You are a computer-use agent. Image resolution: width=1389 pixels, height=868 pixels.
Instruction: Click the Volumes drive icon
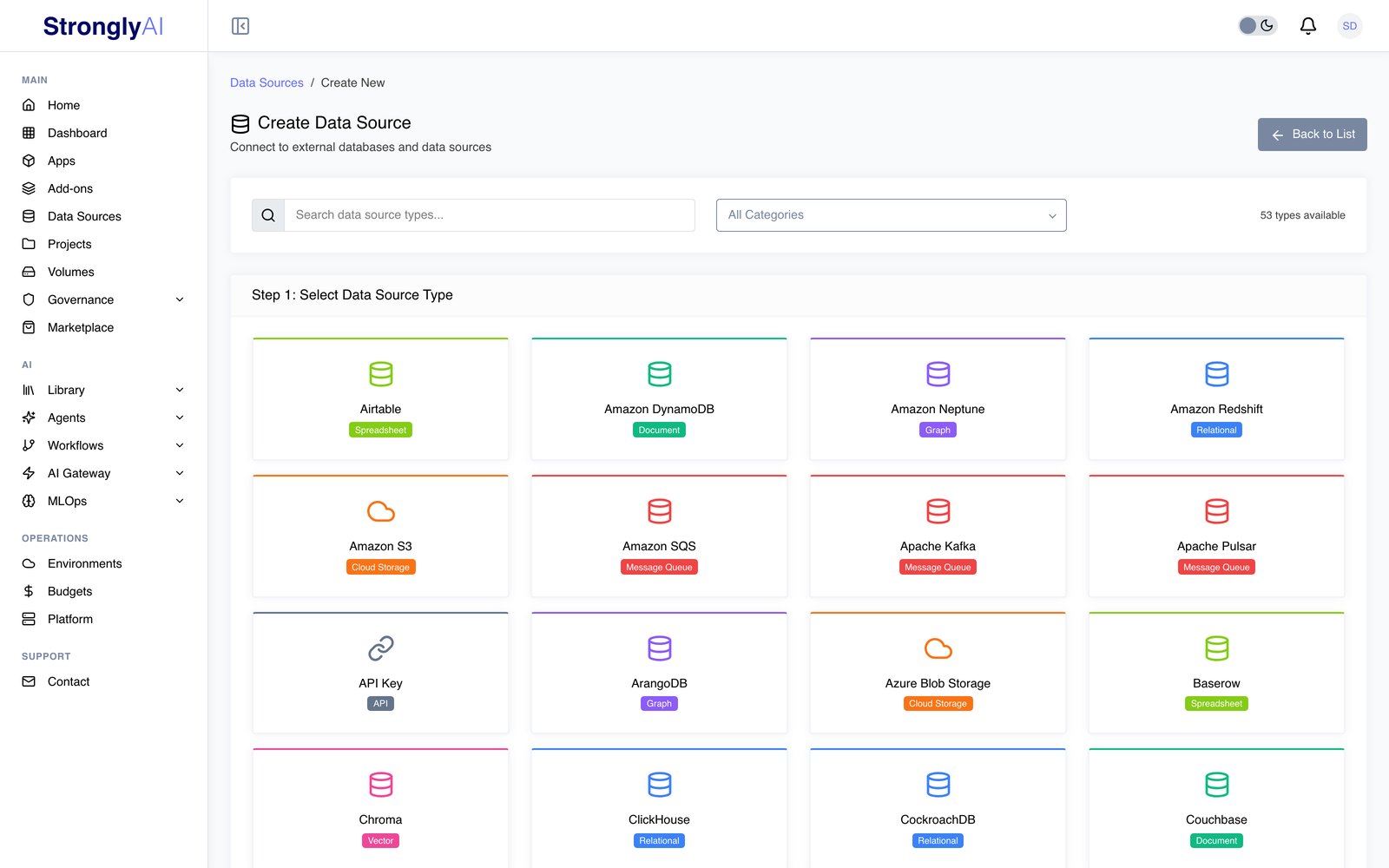(29, 272)
